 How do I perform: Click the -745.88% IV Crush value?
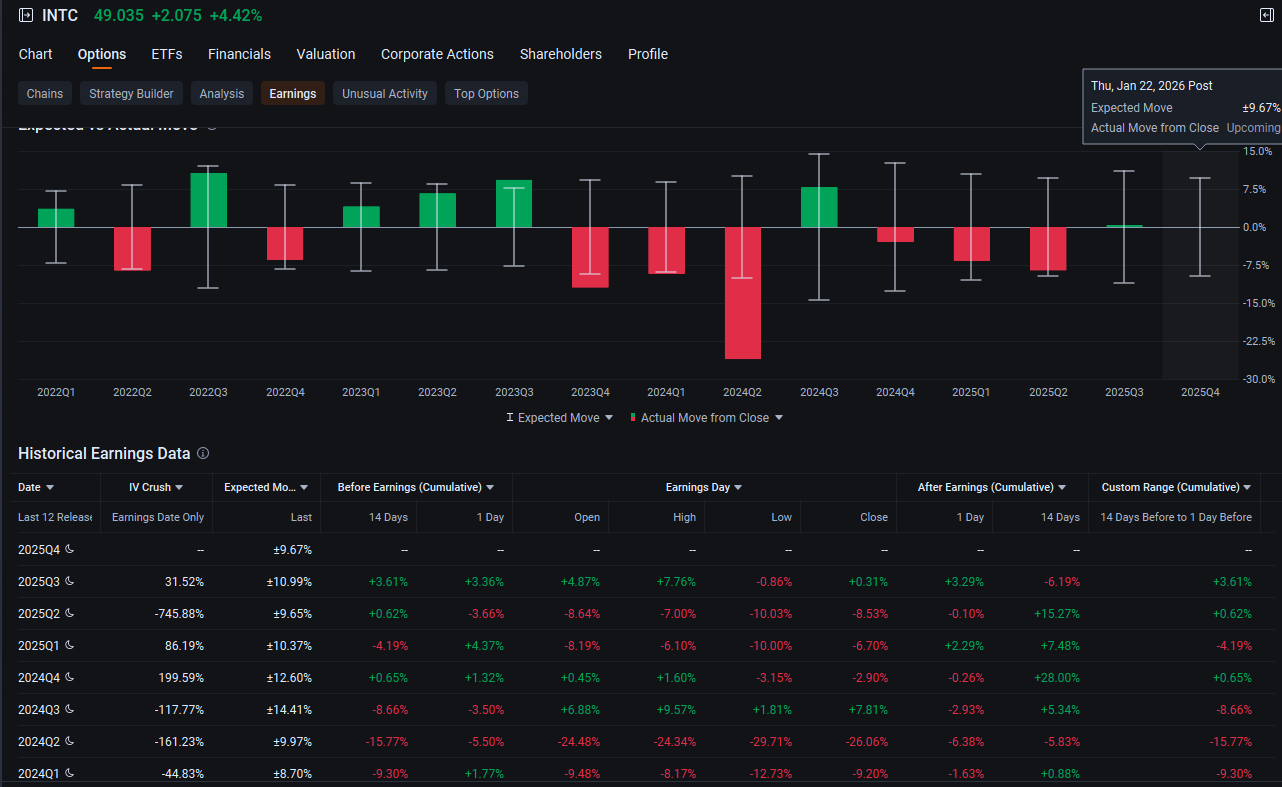click(180, 613)
